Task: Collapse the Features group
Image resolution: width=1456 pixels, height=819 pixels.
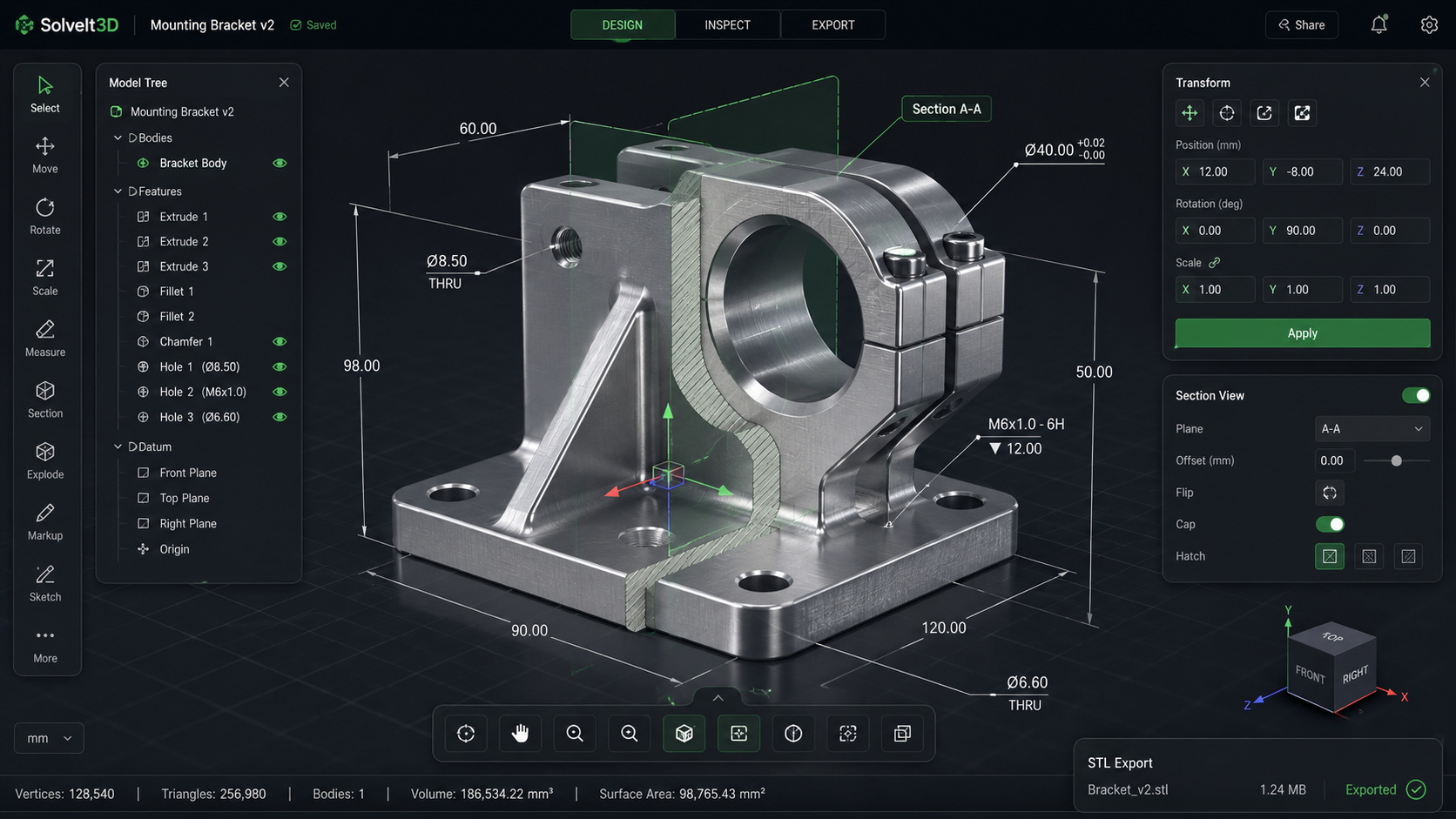Action: tap(118, 191)
